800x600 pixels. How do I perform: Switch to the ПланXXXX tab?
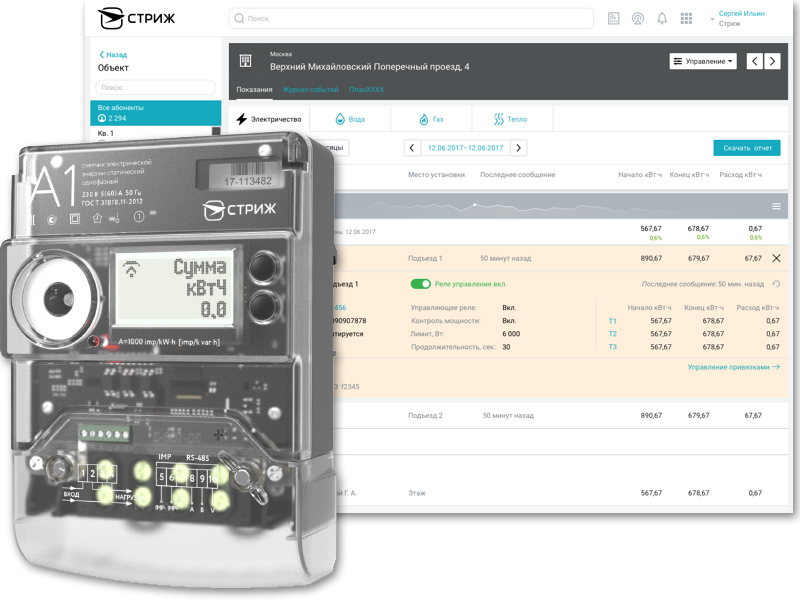[x=366, y=89]
